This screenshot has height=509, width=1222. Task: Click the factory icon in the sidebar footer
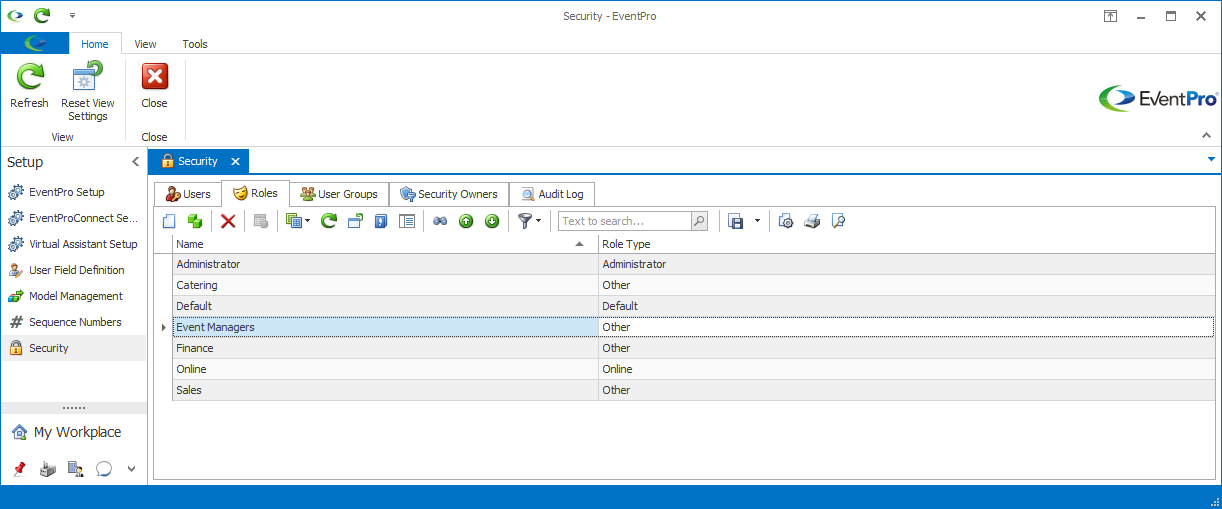[48, 468]
